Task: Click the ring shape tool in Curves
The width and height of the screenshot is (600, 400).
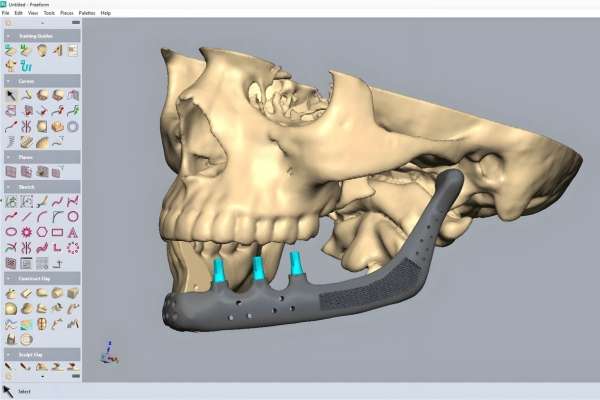Action: 74,127
